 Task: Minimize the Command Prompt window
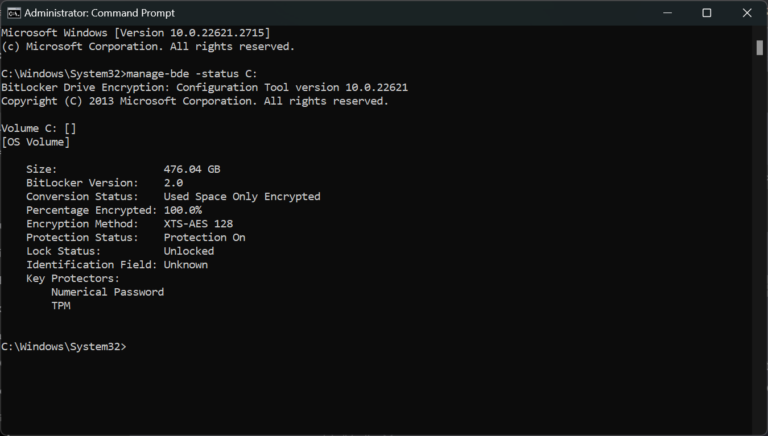[667, 13]
